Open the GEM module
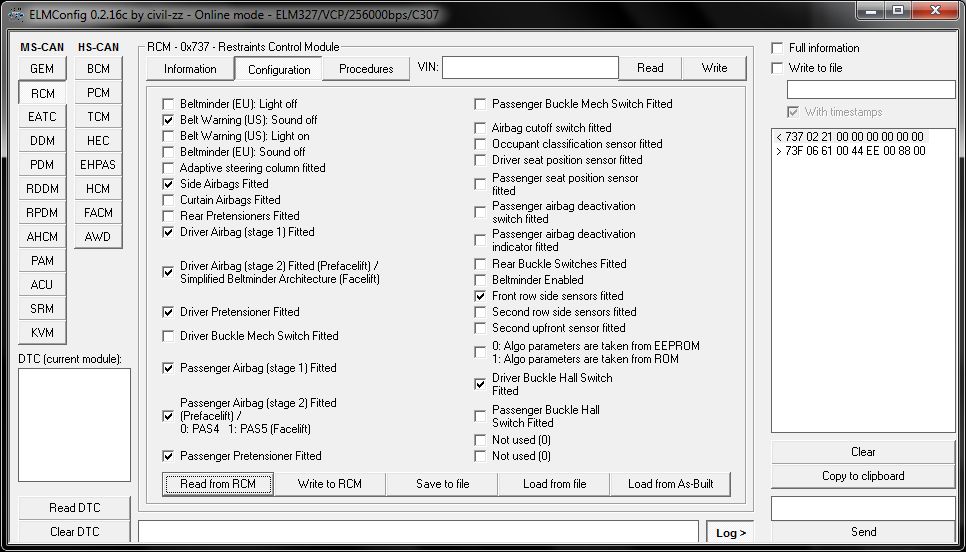 [42, 69]
